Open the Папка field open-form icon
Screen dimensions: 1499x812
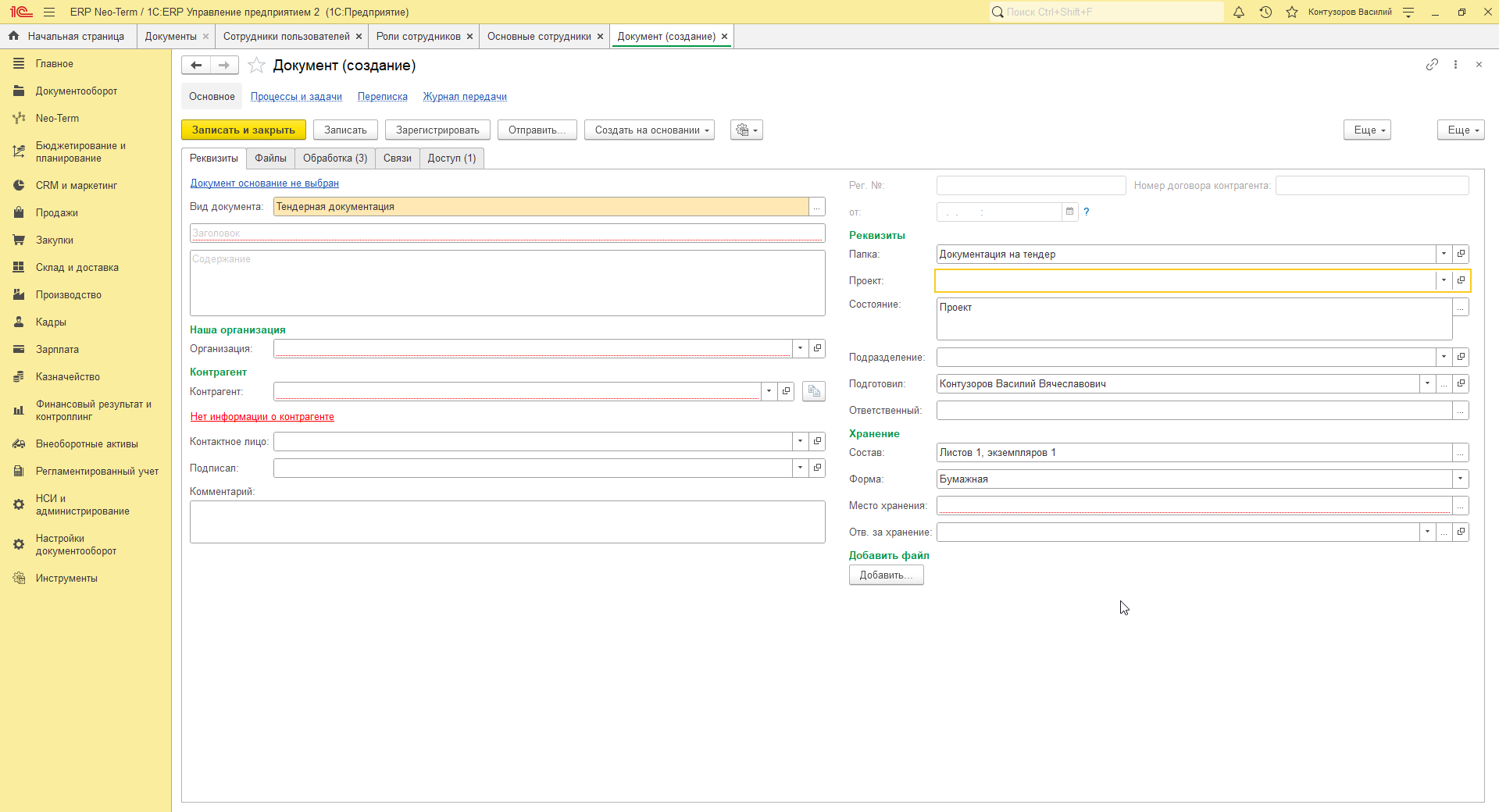click(1461, 254)
